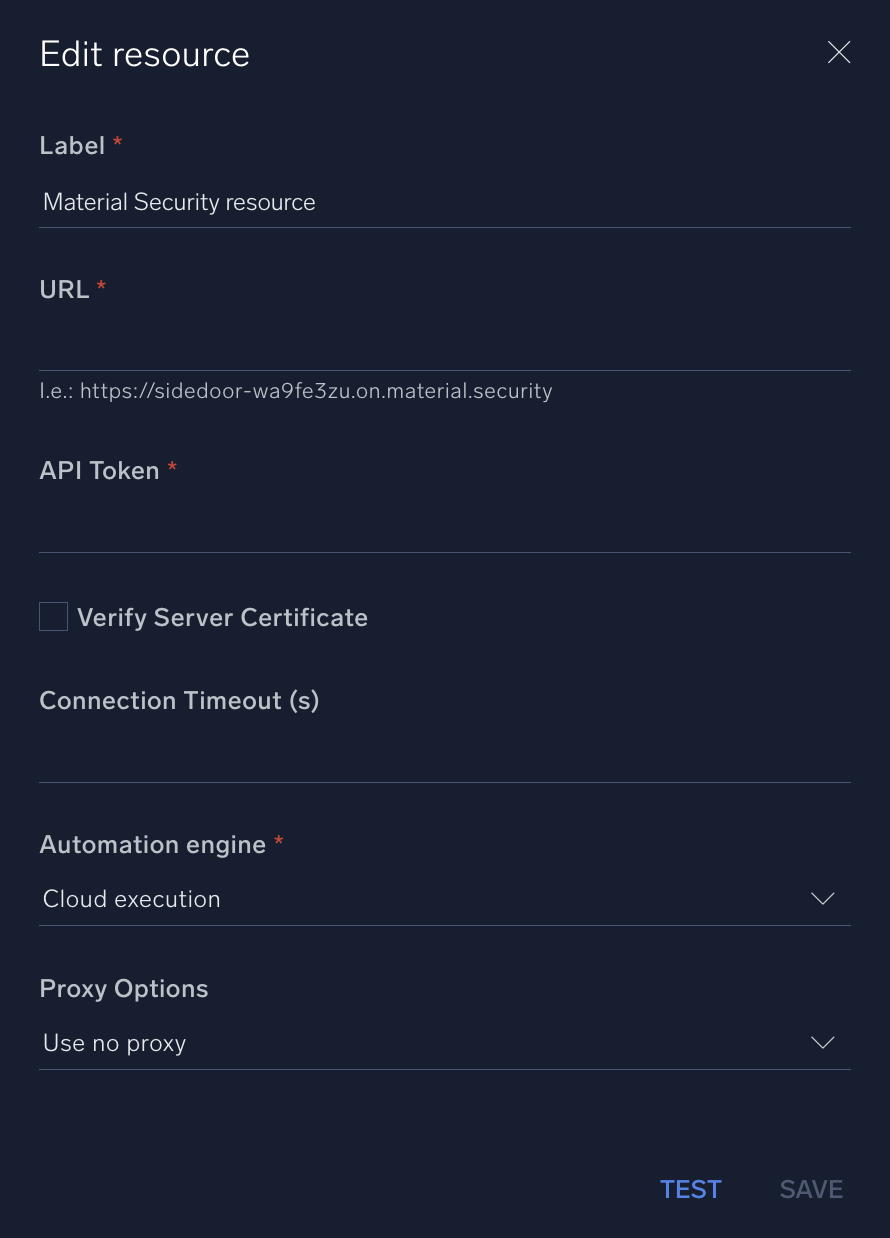Enable the Verify Server Certificate checkbox
Viewport: 890px width, 1238px height.
pyautogui.click(x=53, y=616)
